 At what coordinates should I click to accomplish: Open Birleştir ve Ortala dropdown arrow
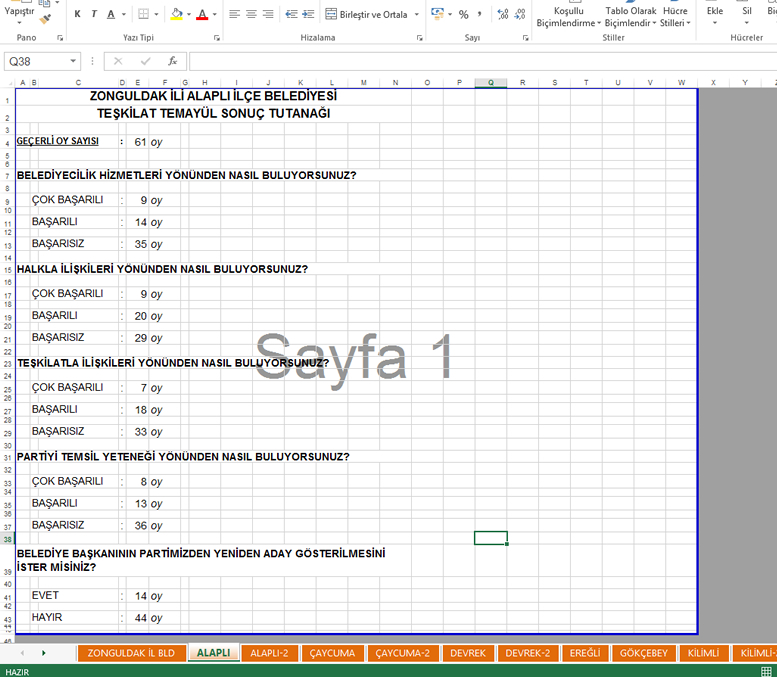(417, 14)
